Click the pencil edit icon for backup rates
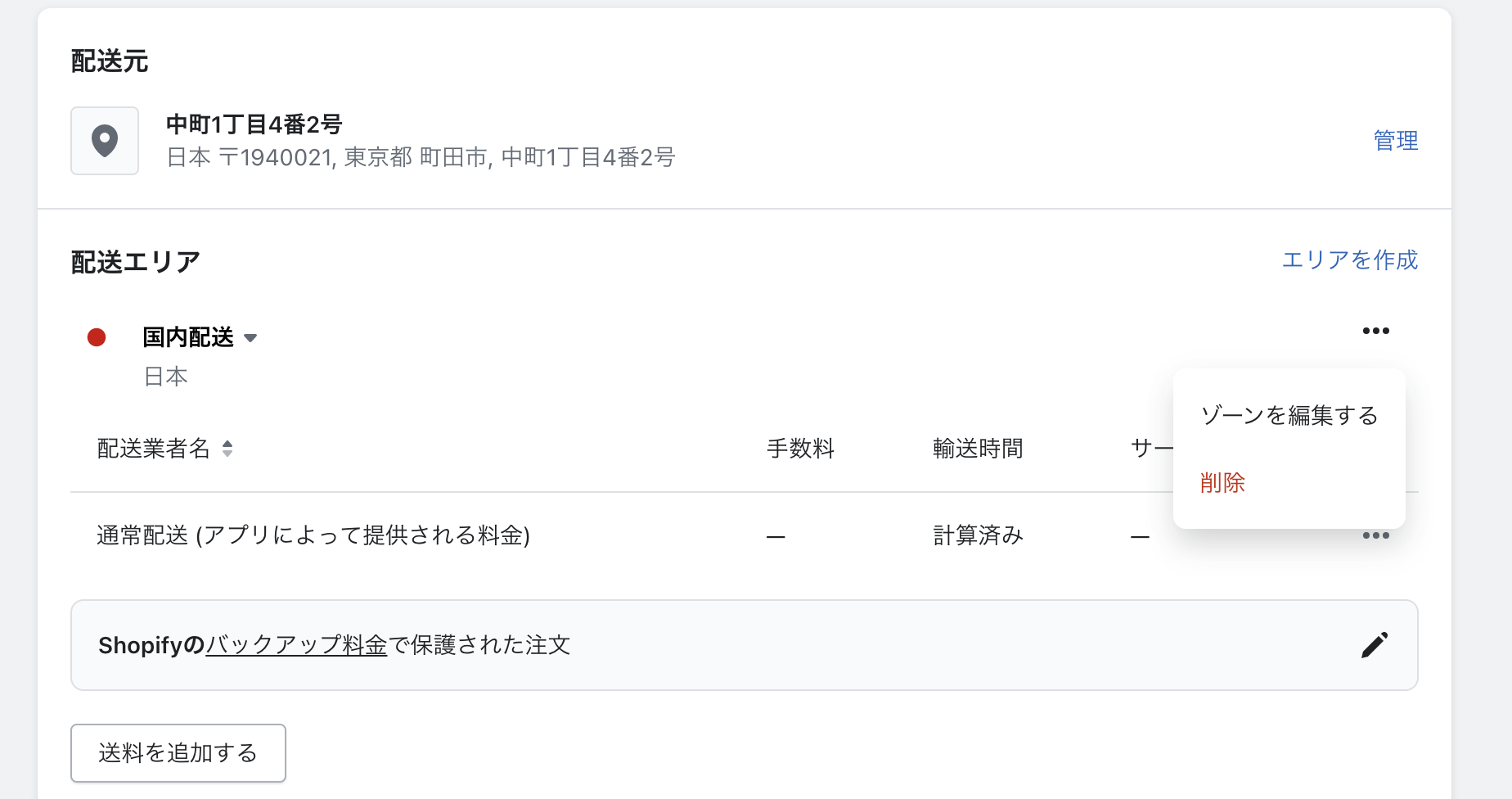 pos(1375,645)
